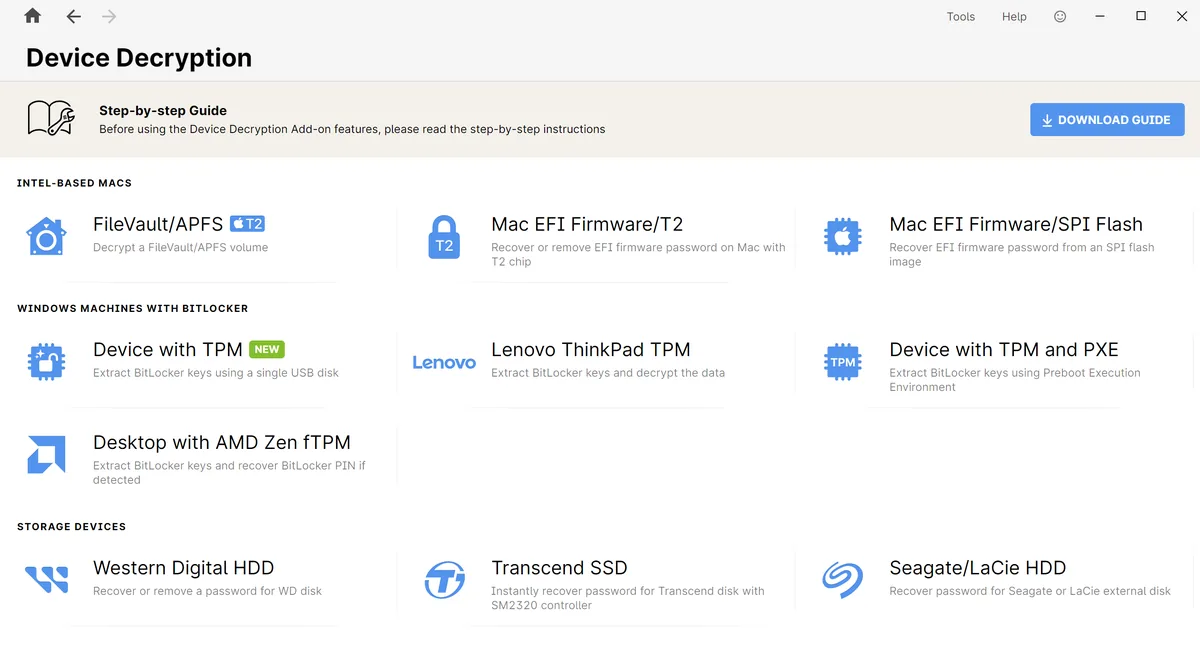1200x656 pixels.
Task: Click the Western Digital logo icon
Action: (46, 580)
